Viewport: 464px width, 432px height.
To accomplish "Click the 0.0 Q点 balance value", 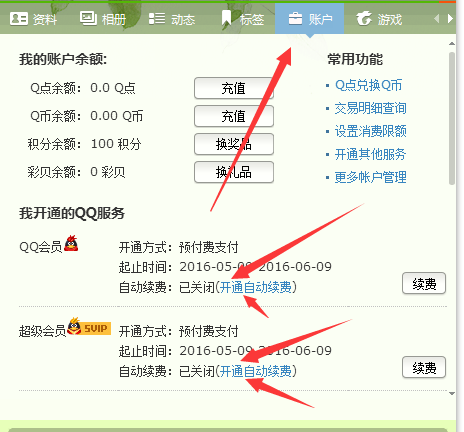I will click(113, 88).
